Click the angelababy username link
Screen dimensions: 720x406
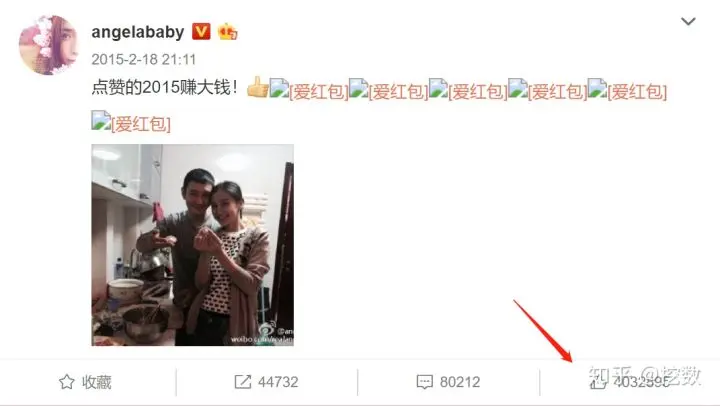coord(138,32)
